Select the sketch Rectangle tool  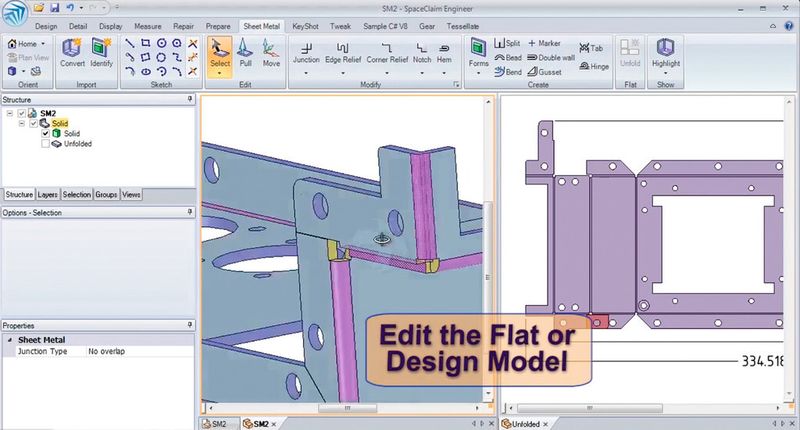(x=145, y=43)
